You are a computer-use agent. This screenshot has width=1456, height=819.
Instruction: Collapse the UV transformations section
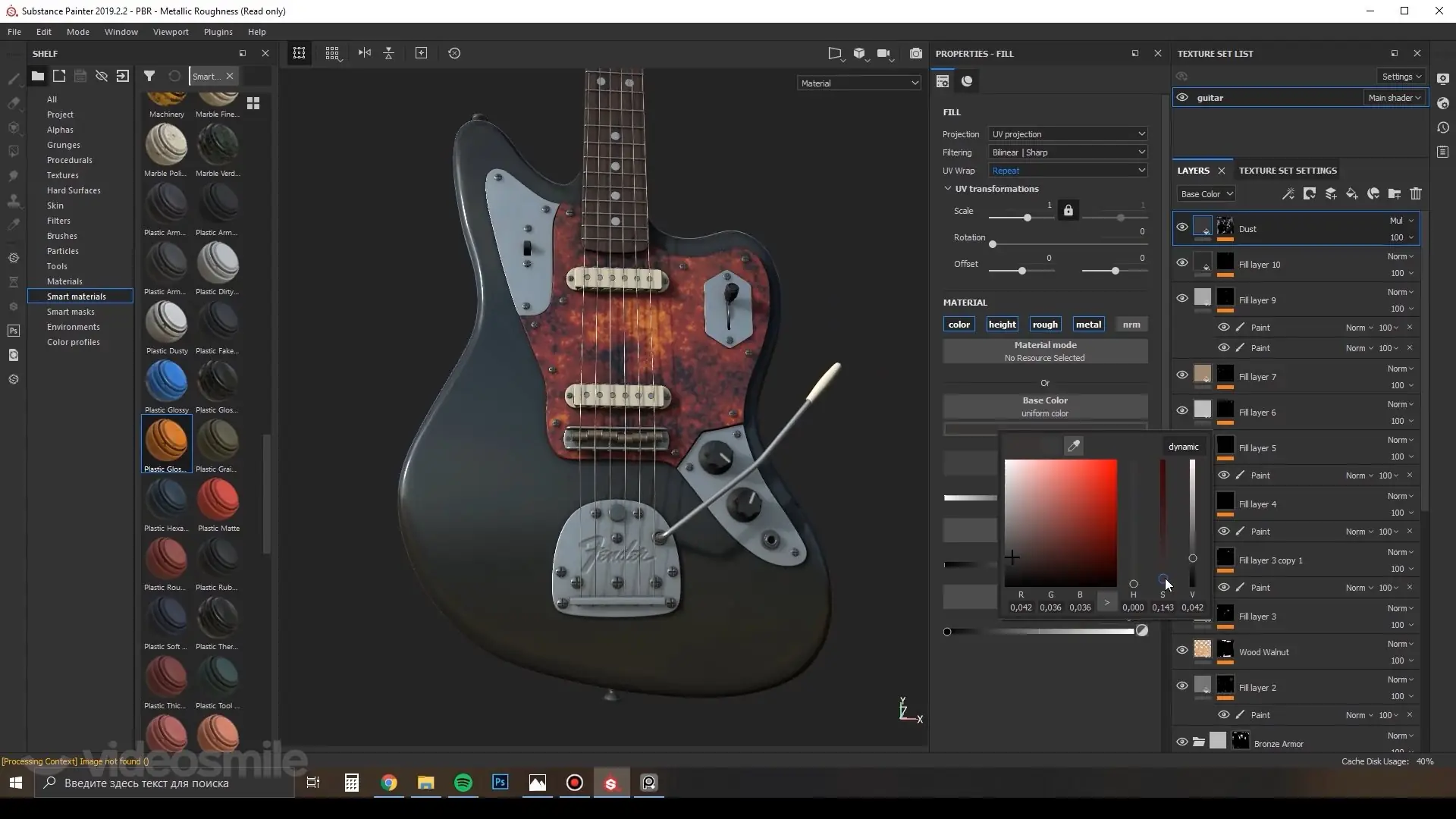947,189
